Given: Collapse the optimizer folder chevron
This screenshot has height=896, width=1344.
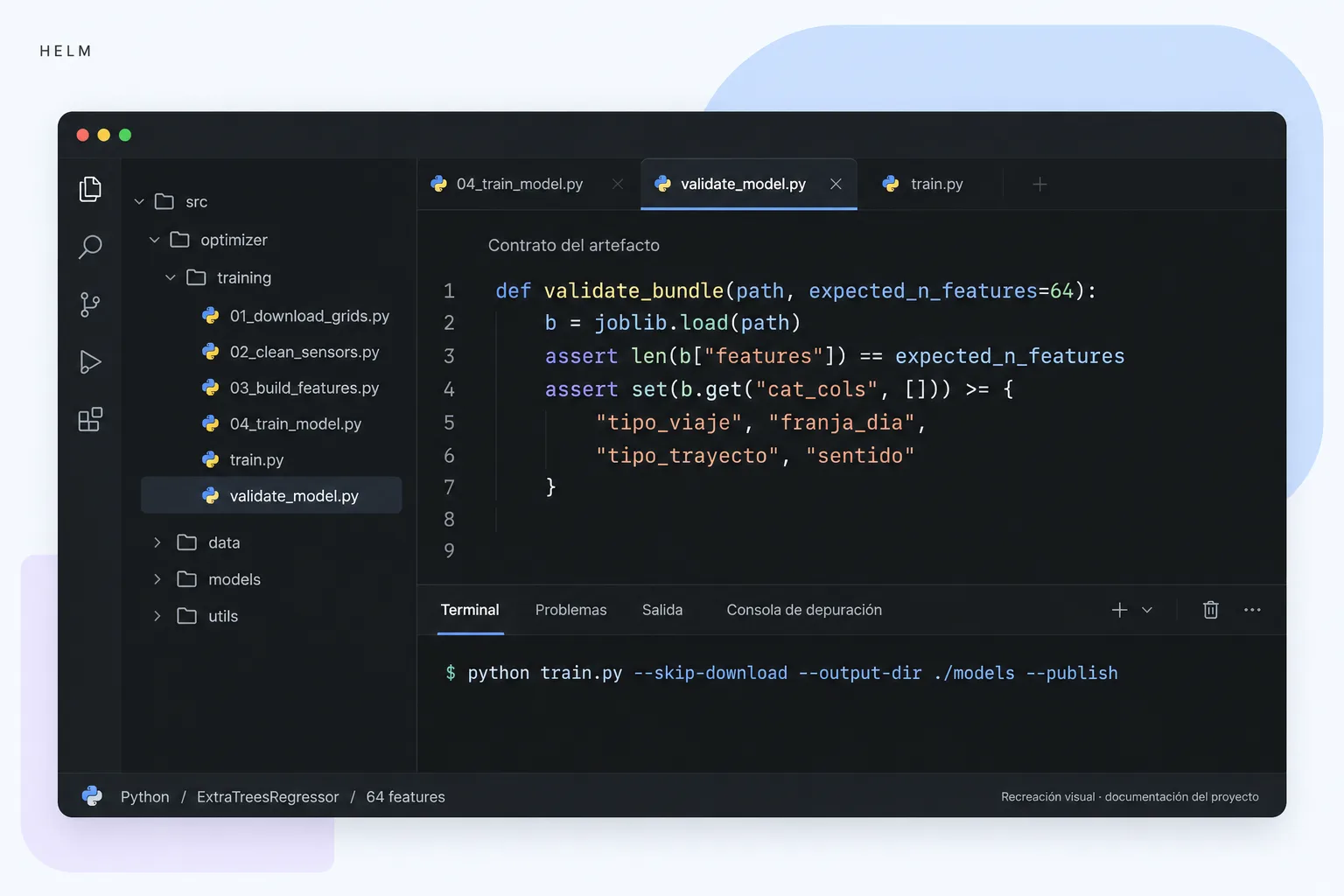Looking at the screenshot, I should [154, 240].
